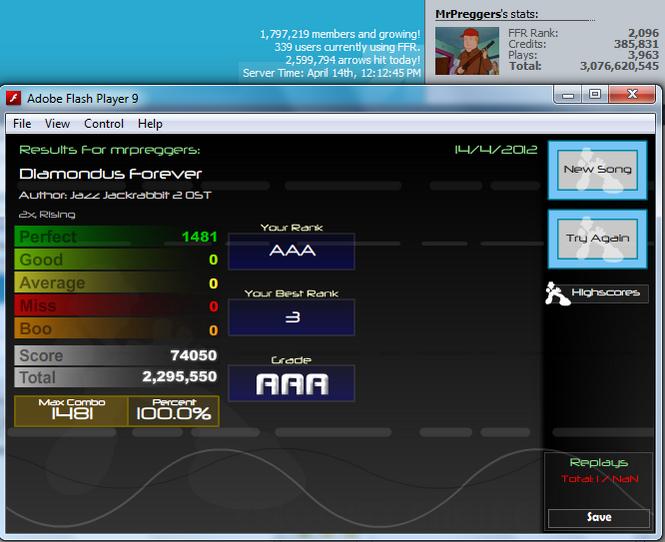
Task: Click MrPreggers's avatar thumbnail
Action: (467, 51)
